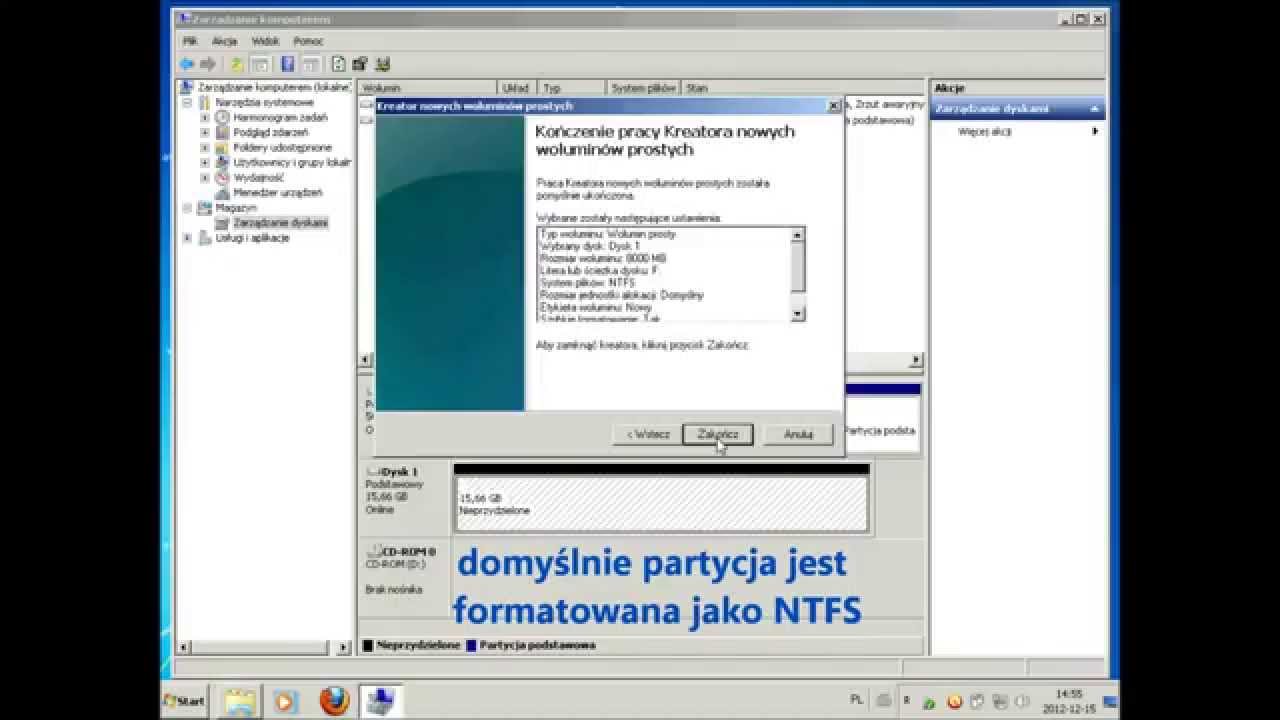Click the orange flame tray icon

tap(953, 701)
